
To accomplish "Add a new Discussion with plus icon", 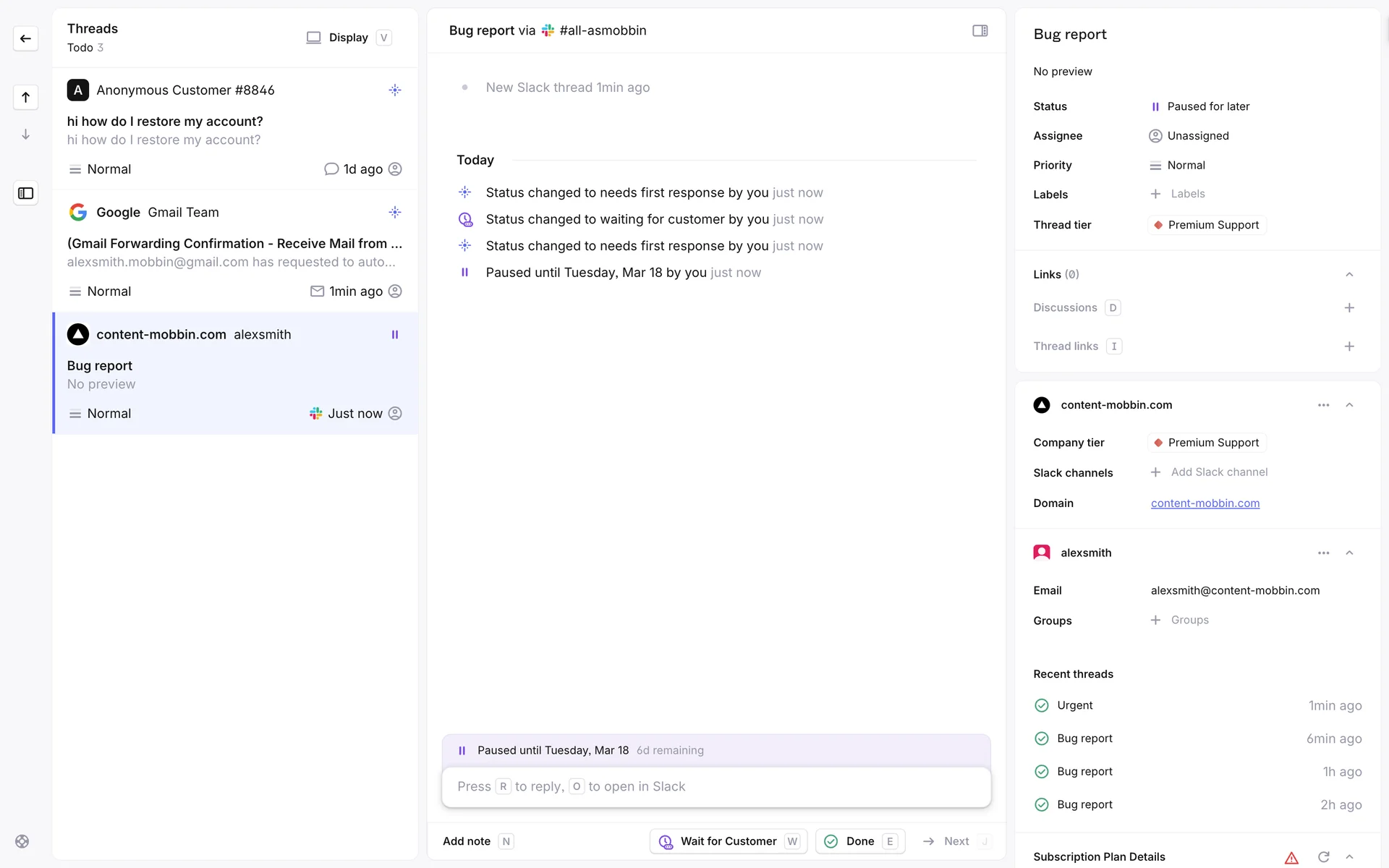I will coord(1349,307).
